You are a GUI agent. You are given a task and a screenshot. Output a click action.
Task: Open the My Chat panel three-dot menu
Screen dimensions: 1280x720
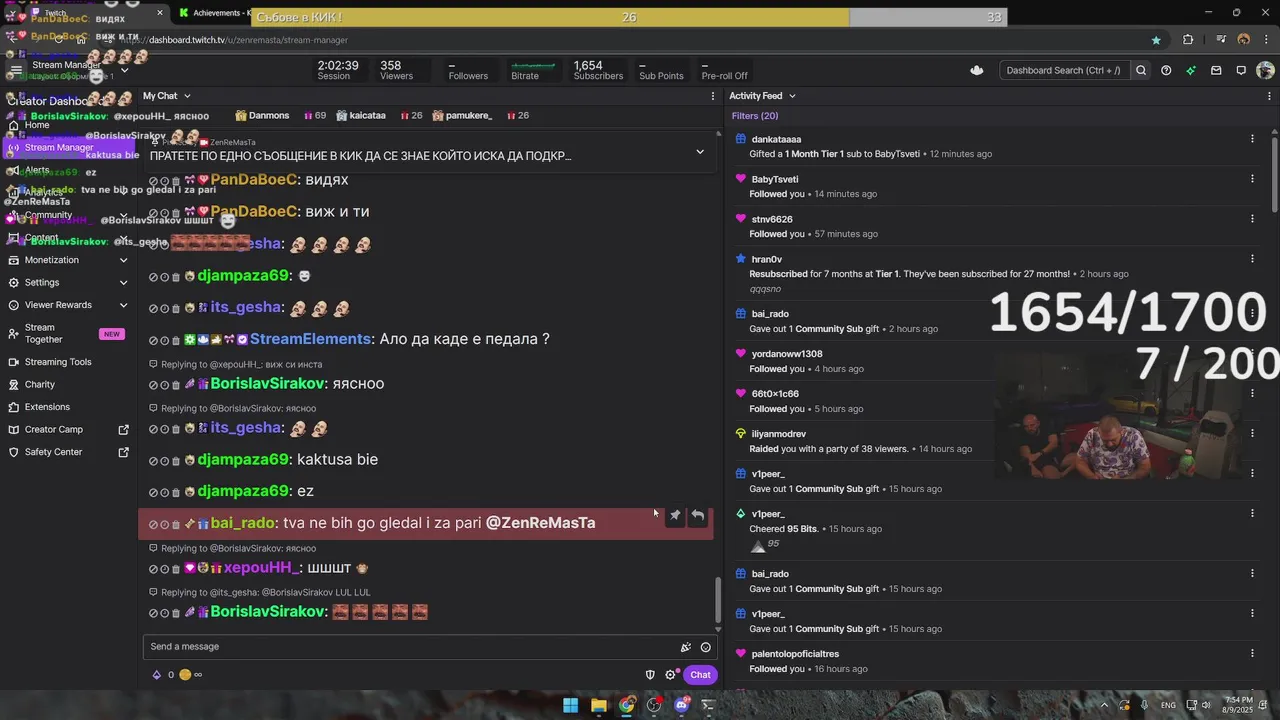[713, 96]
